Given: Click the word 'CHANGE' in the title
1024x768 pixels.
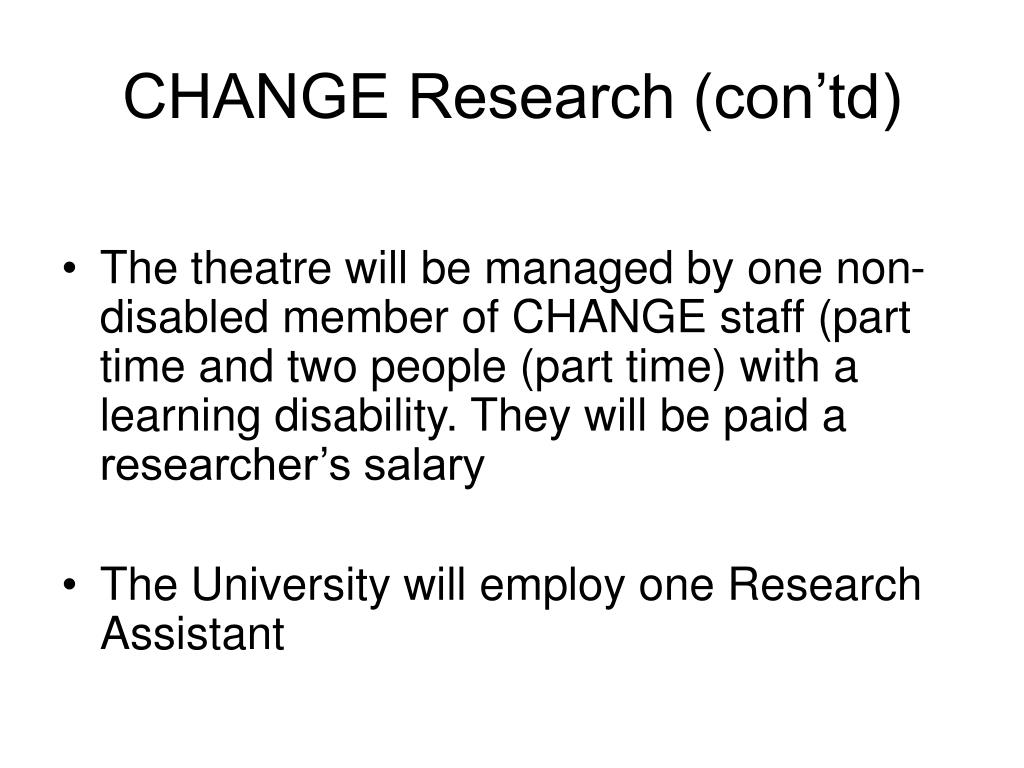Looking at the screenshot, I should pos(255,97).
